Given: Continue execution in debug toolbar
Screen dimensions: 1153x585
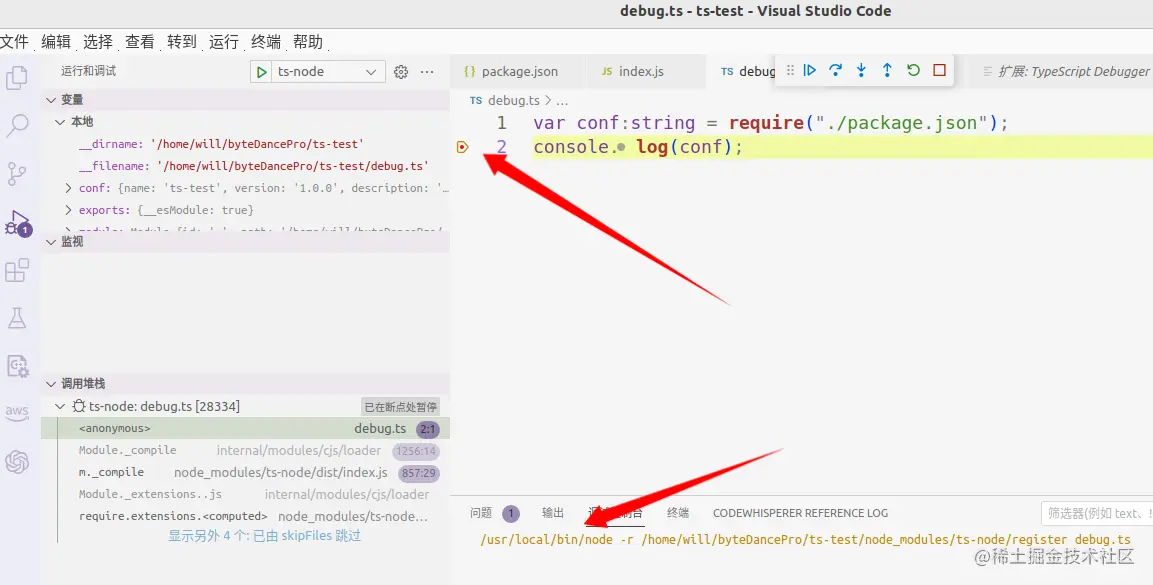Looking at the screenshot, I should coord(810,71).
